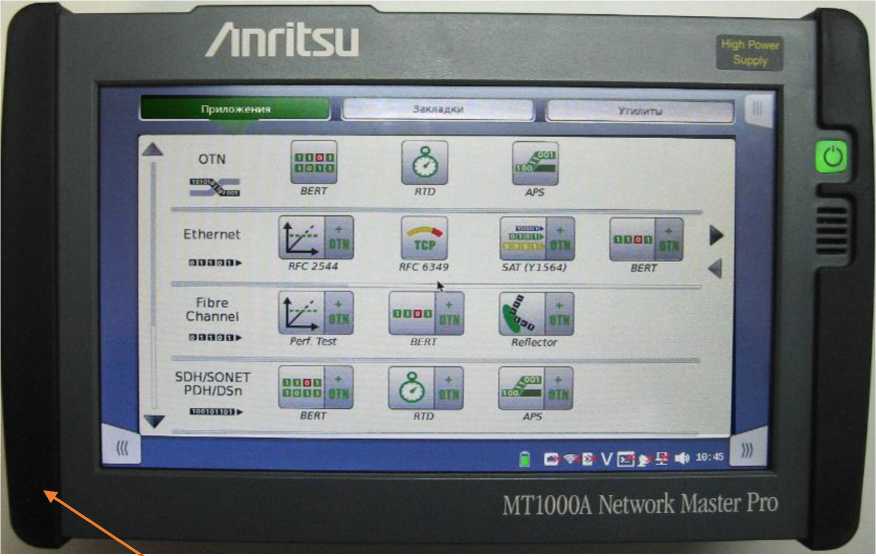Viewport: 876px width, 556px height.
Task: Open the Ethernet BERT application
Action: click(x=646, y=239)
